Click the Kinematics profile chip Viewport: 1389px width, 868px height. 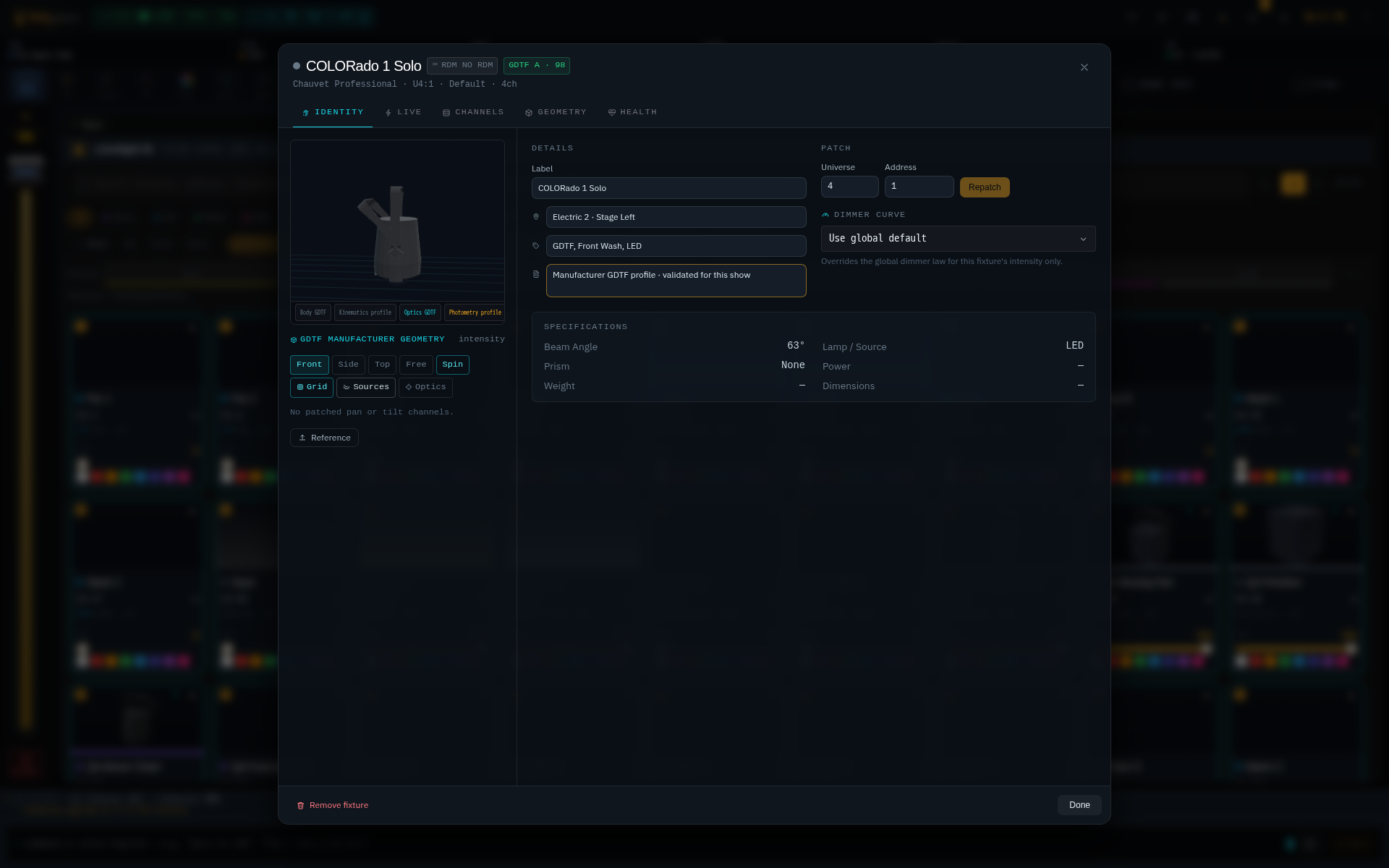click(x=365, y=312)
